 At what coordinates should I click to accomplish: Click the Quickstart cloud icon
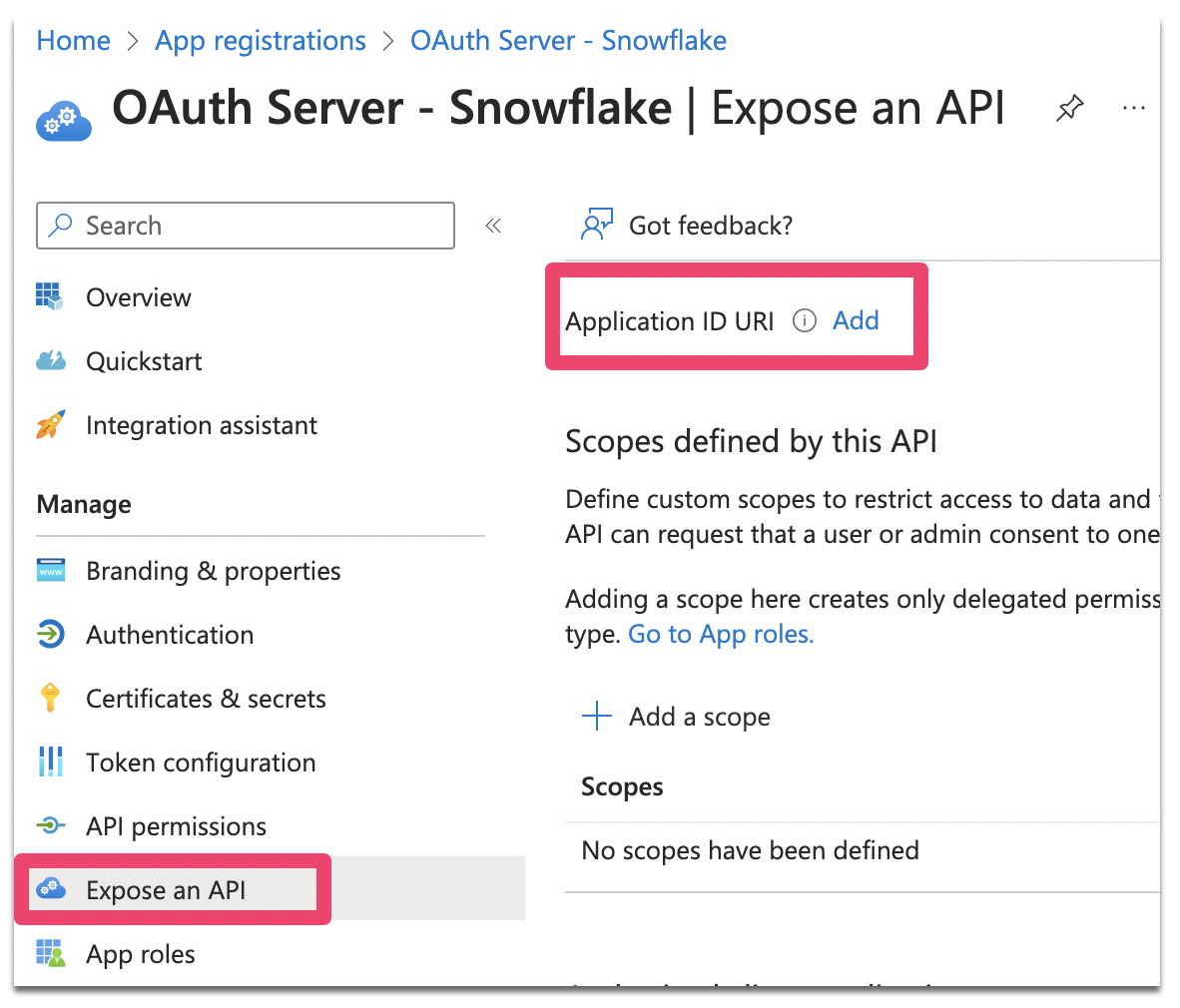[51, 360]
